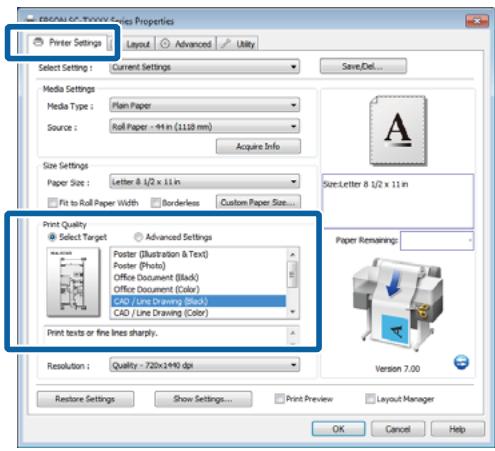Click the Paper Remaining field
495x451 pixels.
click(x=437, y=241)
